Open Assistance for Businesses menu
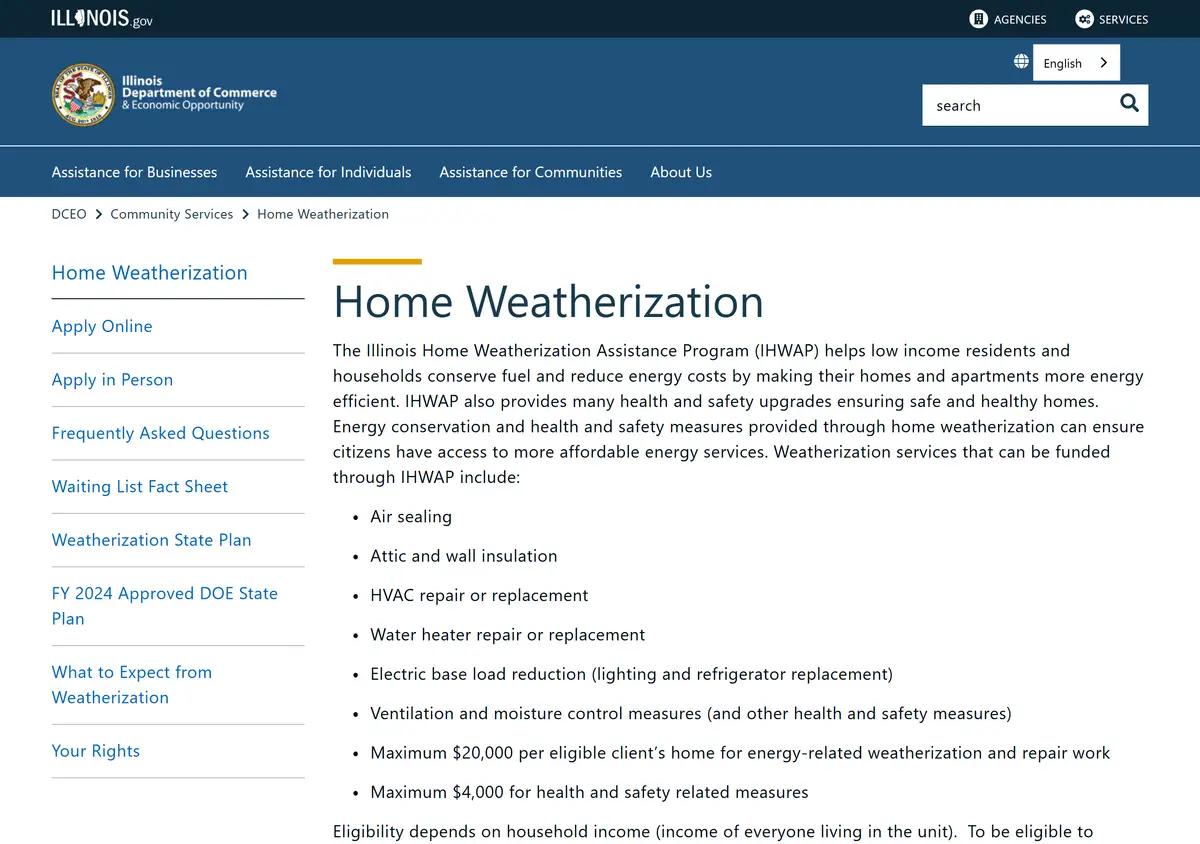Viewport: 1200px width, 844px height. (134, 172)
